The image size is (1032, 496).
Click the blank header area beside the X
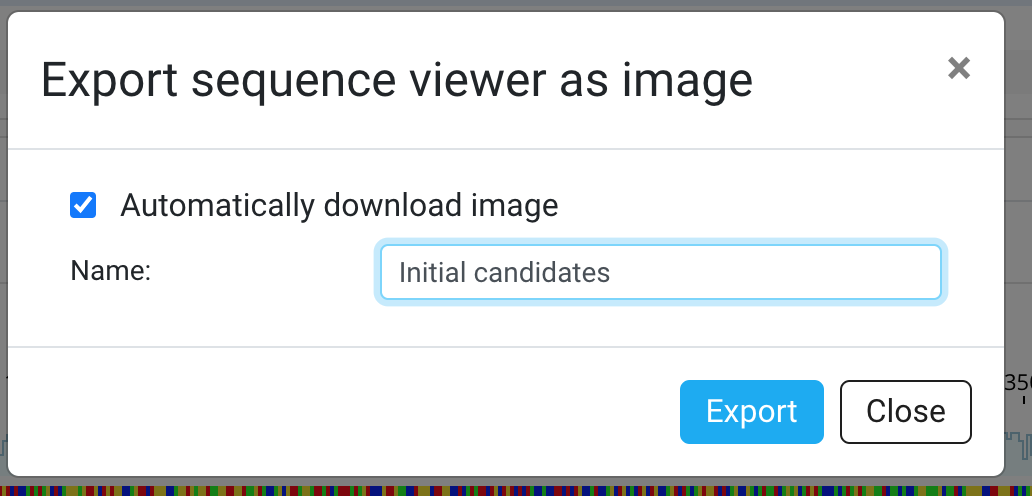[x=849, y=80]
